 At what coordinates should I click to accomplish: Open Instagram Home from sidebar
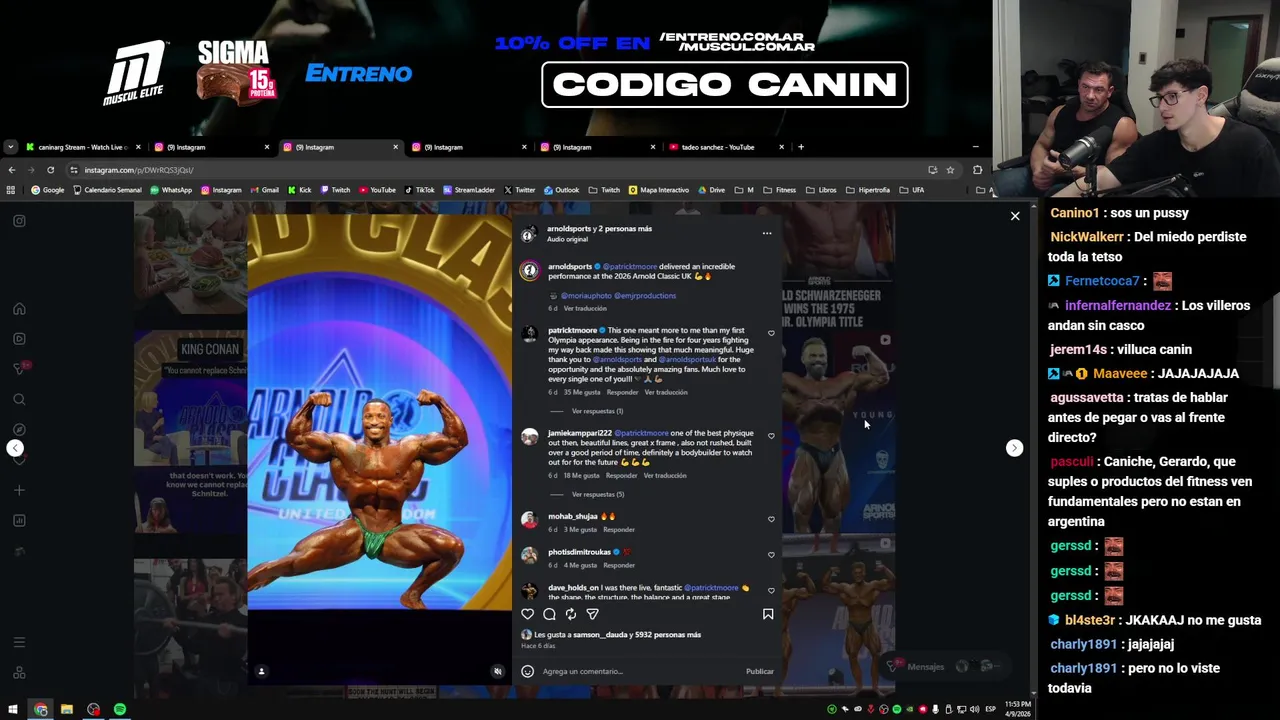pyautogui.click(x=19, y=309)
